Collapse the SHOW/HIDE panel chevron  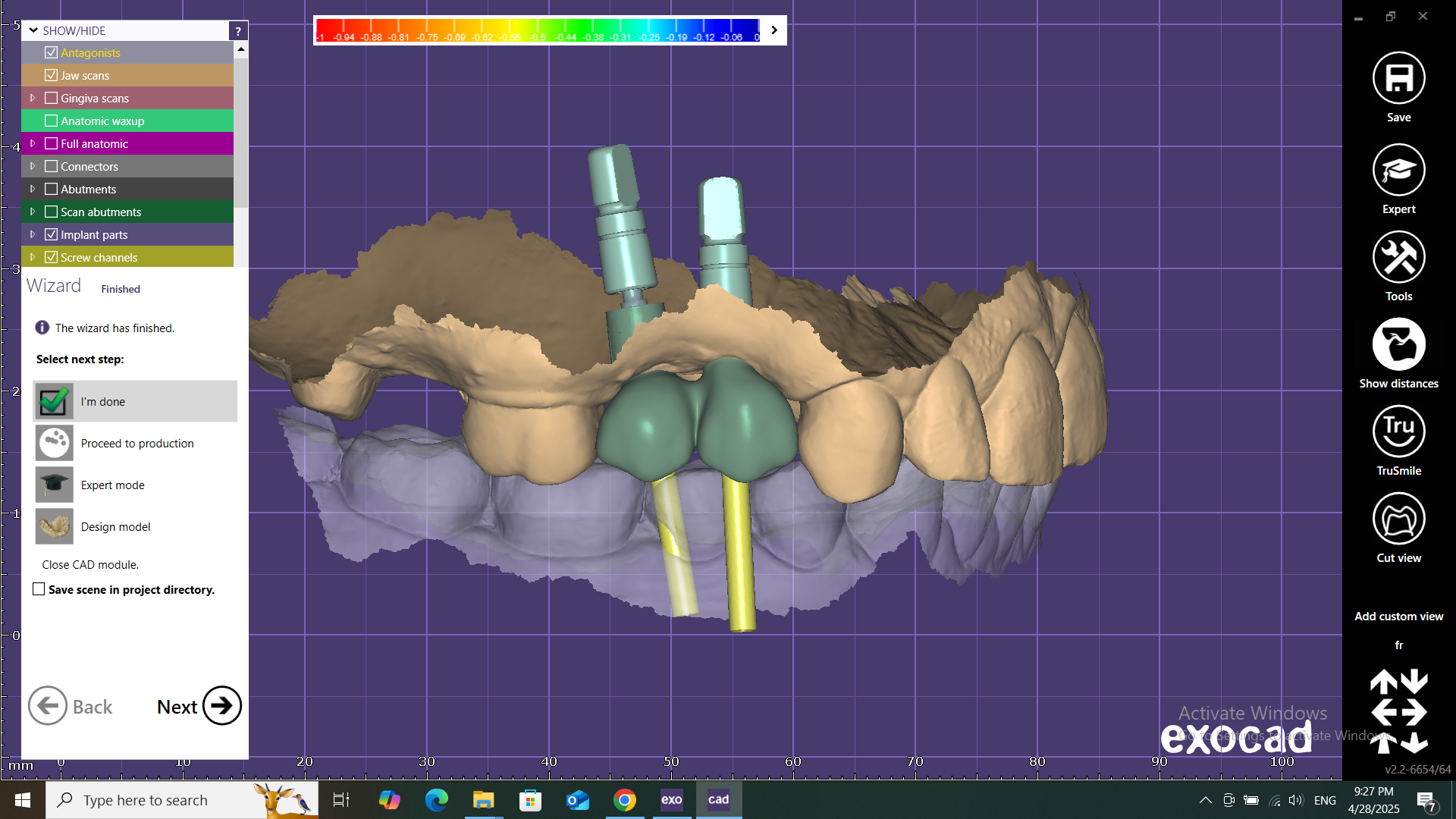[x=33, y=30]
